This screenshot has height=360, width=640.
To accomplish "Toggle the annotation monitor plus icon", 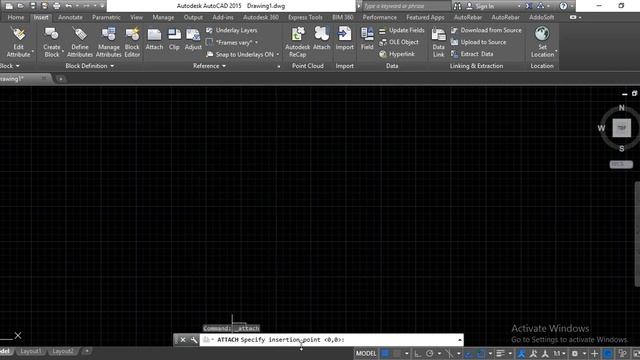I will [594, 353].
